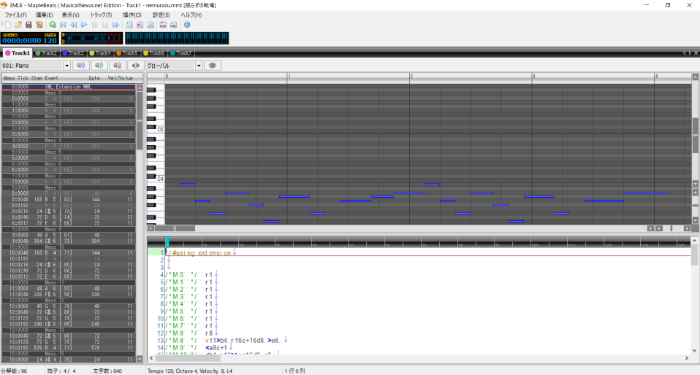This screenshot has height=375, width=700.
Task: Open the ファイル(F) menu
Action: 16,15
